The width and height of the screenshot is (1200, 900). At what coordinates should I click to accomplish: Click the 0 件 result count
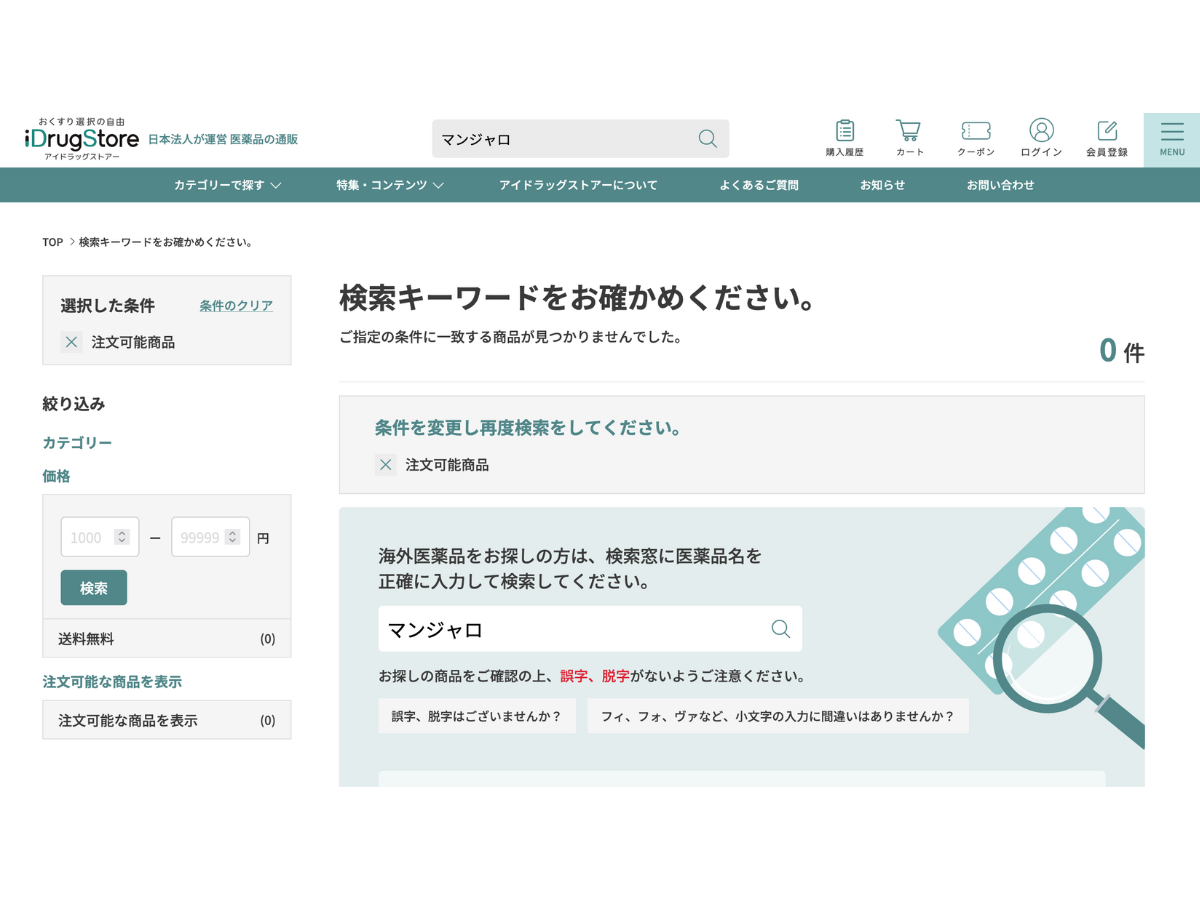[1121, 350]
